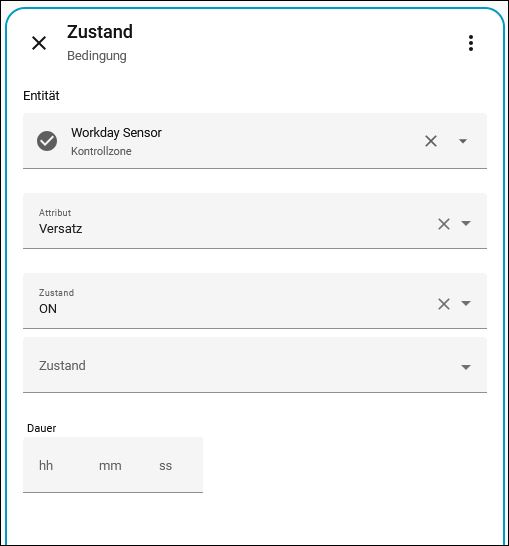Open the empty Zustand dropdown arrow

pyautogui.click(x=466, y=367)
